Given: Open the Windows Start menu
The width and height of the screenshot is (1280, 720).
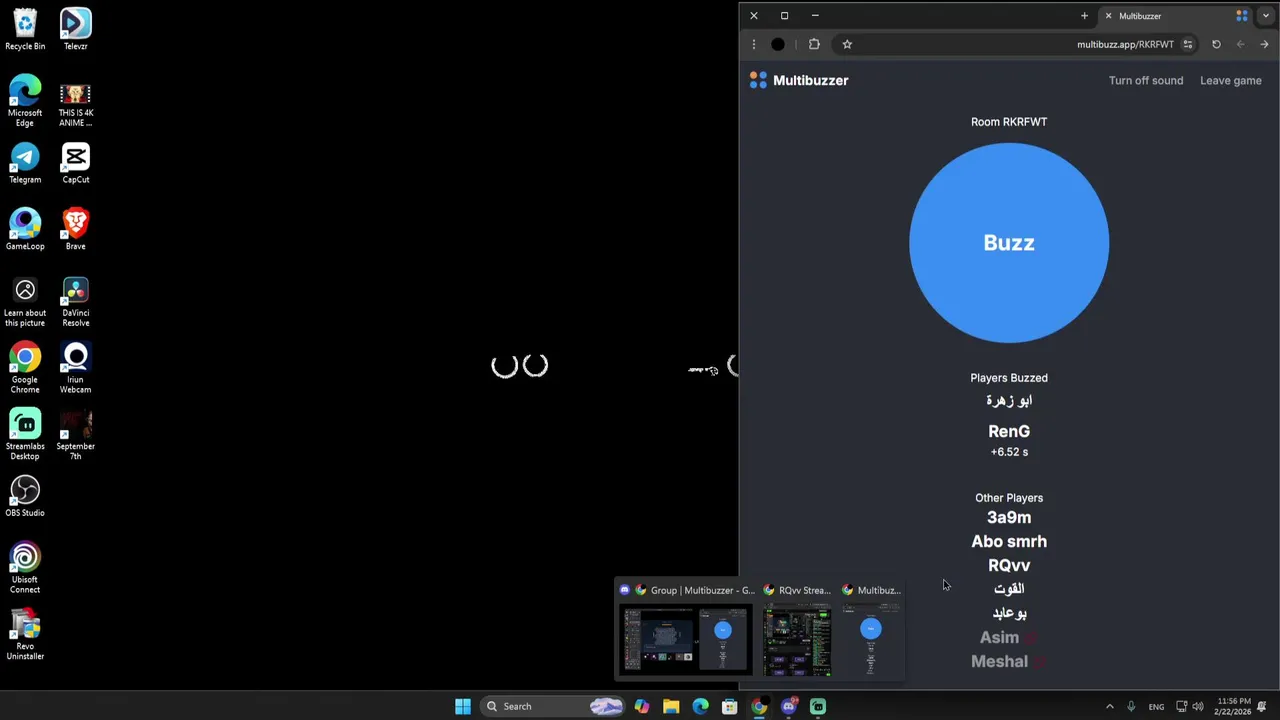Looking at the screenshot, I should pos(463,706).
